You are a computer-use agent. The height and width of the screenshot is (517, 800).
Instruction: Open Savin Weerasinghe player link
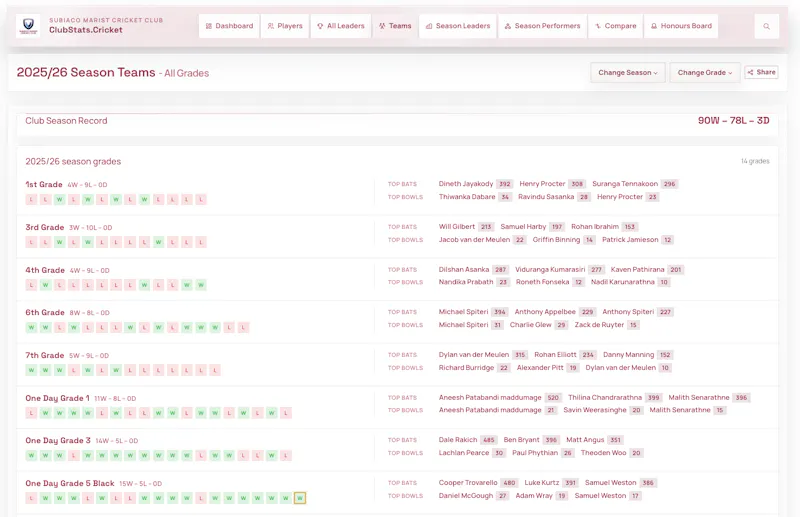tap(594, 410)
